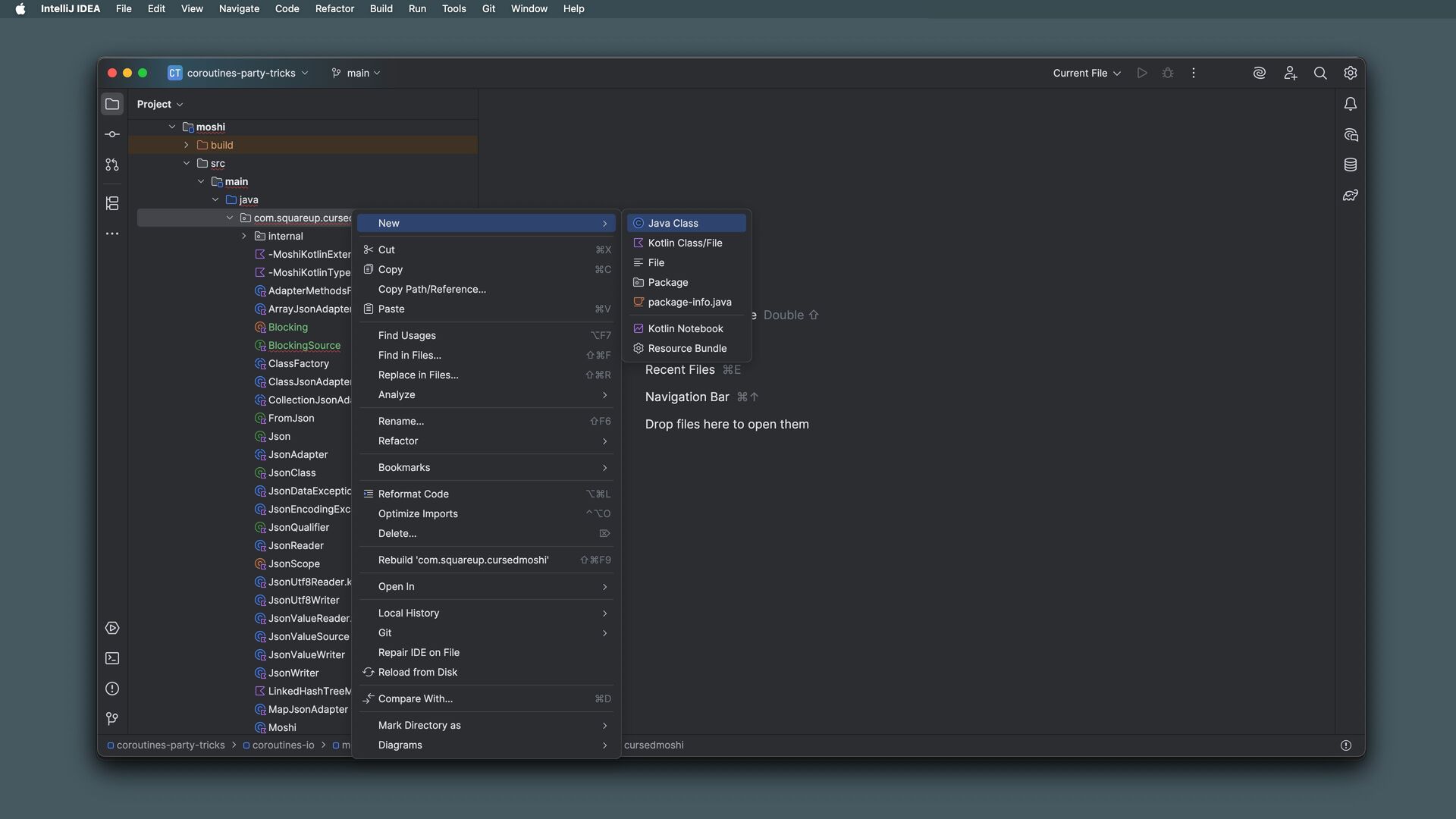This screenshot has width=1456, height=819.
Task: Choose package-info.java in New submenu
Action: 686,302
